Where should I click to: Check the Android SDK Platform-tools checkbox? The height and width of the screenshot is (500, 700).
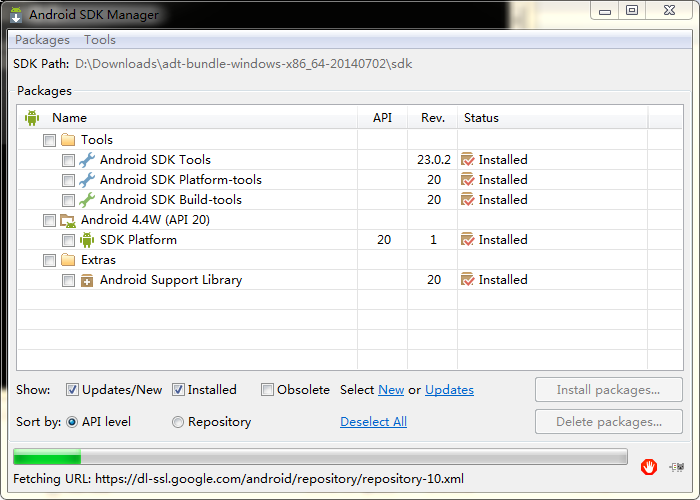pyautogui.click(x=68, y=180)
